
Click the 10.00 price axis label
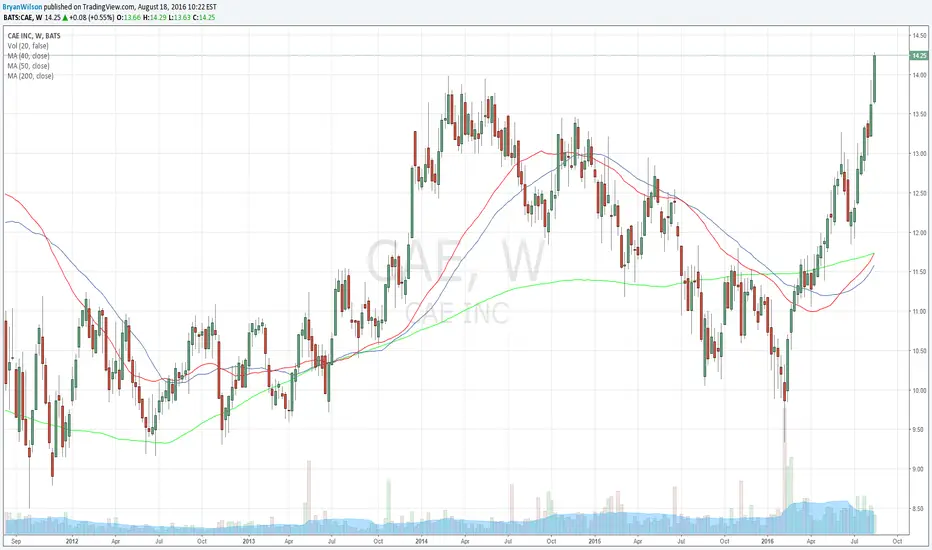[919, 390]
